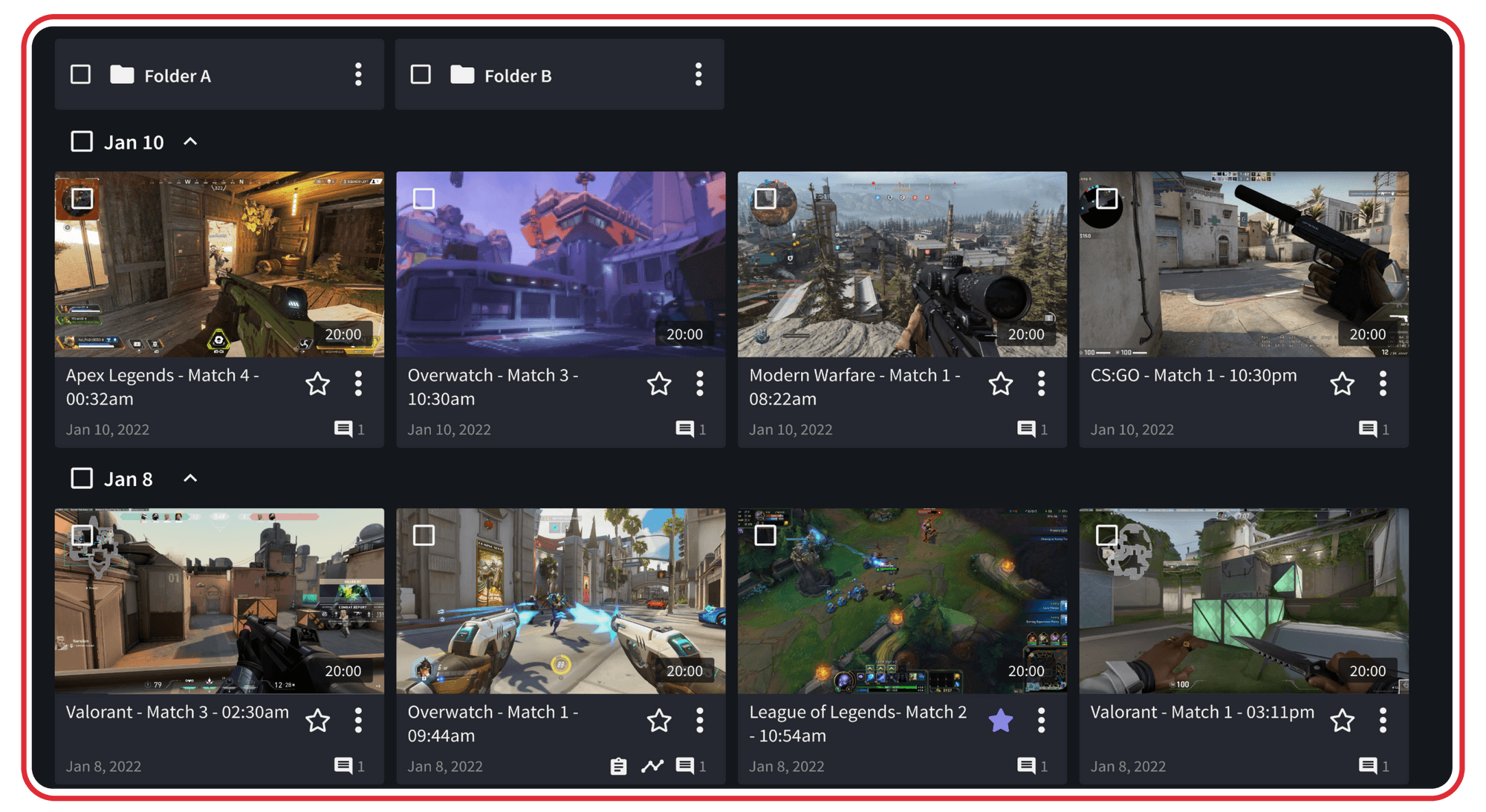Tick the checkbox on Overwatch Match 3 thumbnail
The height and width of the screenshot is (812, 1486).
424,198
